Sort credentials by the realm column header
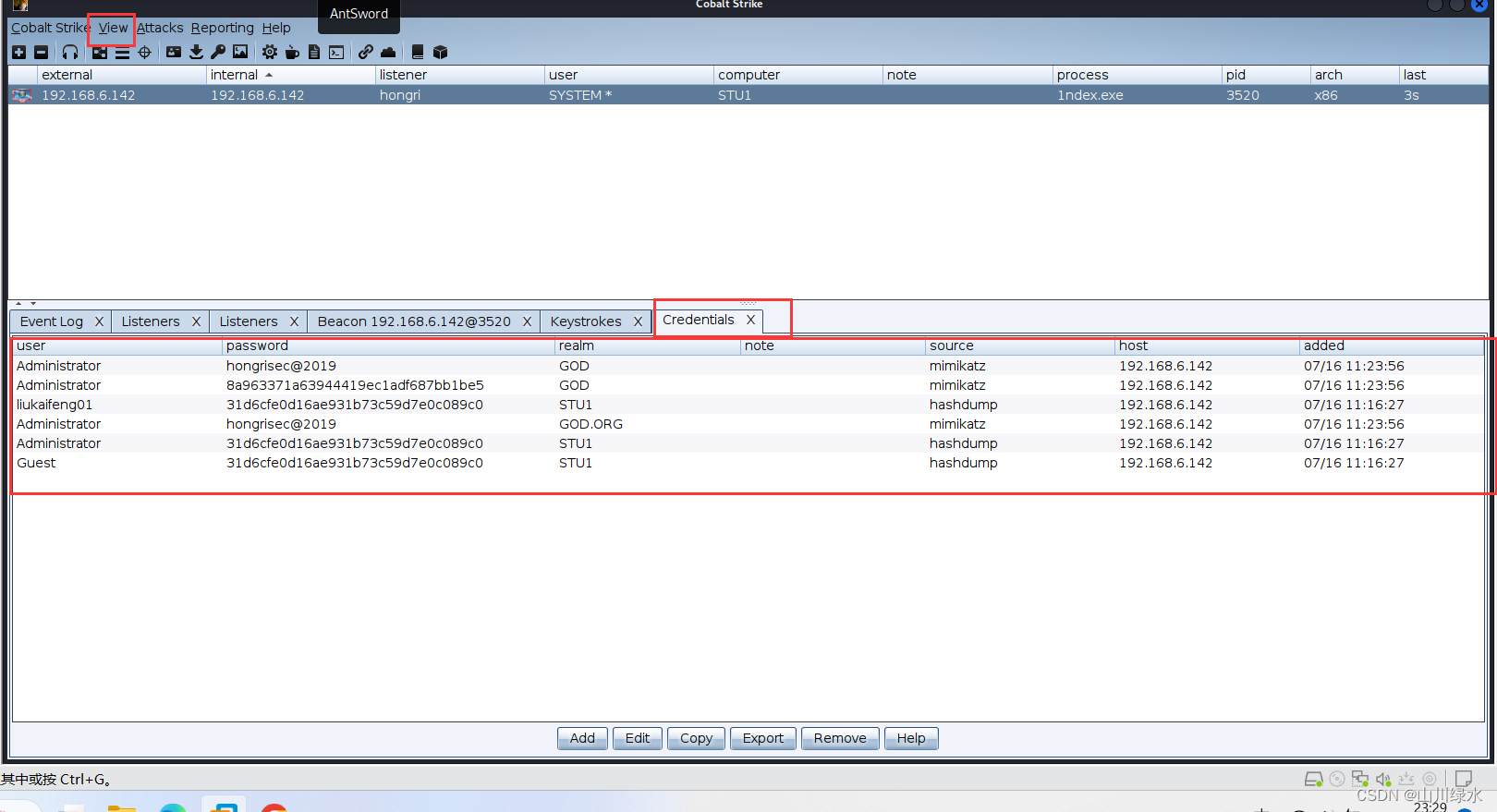1497x812 pixels. (x=648, y=345)
